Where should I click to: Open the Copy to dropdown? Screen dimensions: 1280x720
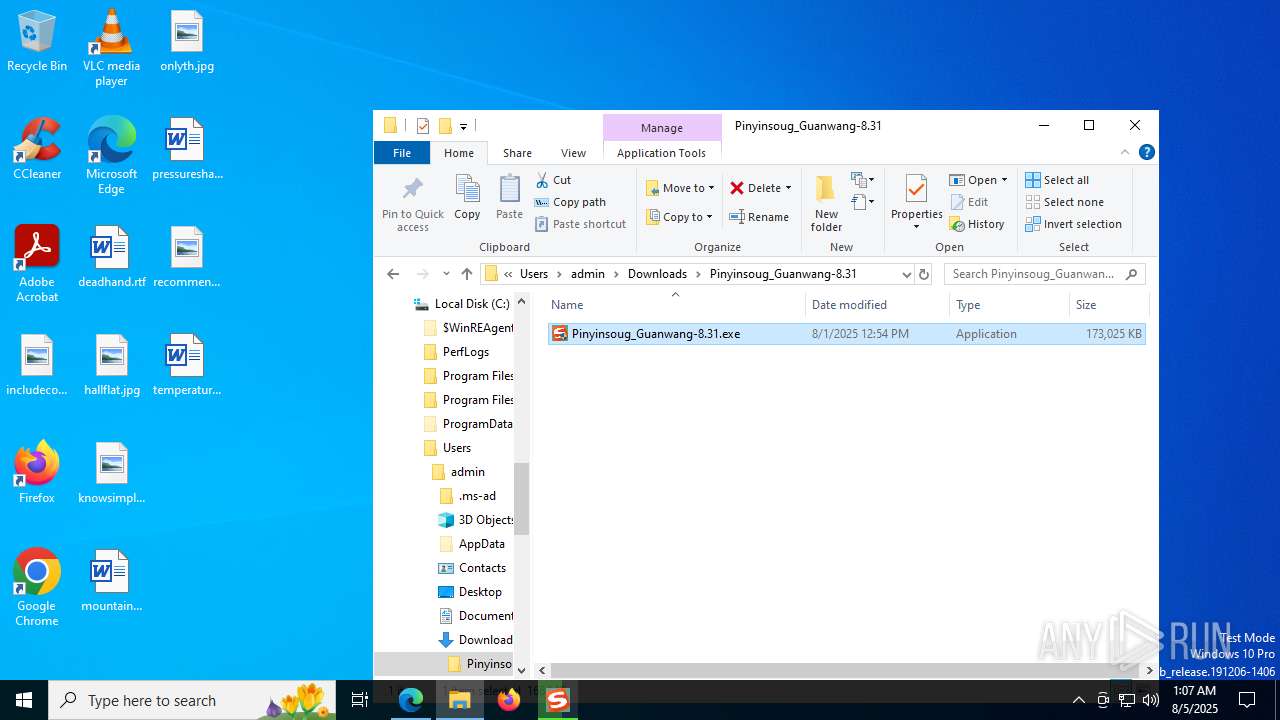click(x=679, y=217)
